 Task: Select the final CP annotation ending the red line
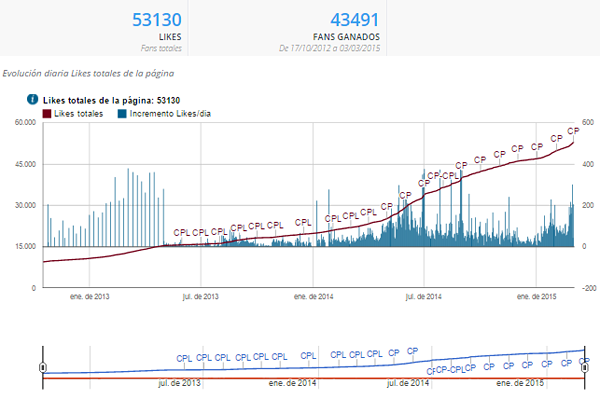click(x=573, y=131)
